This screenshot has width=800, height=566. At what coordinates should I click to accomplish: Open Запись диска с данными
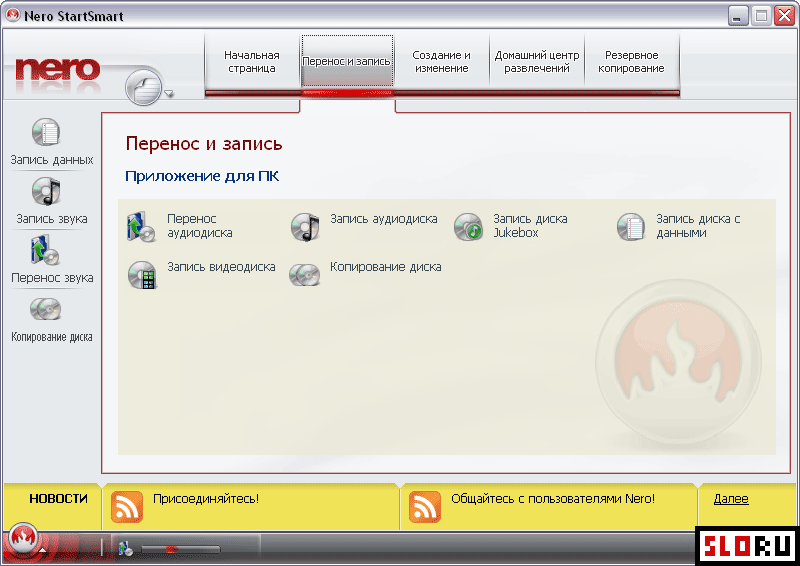[630, 227]
